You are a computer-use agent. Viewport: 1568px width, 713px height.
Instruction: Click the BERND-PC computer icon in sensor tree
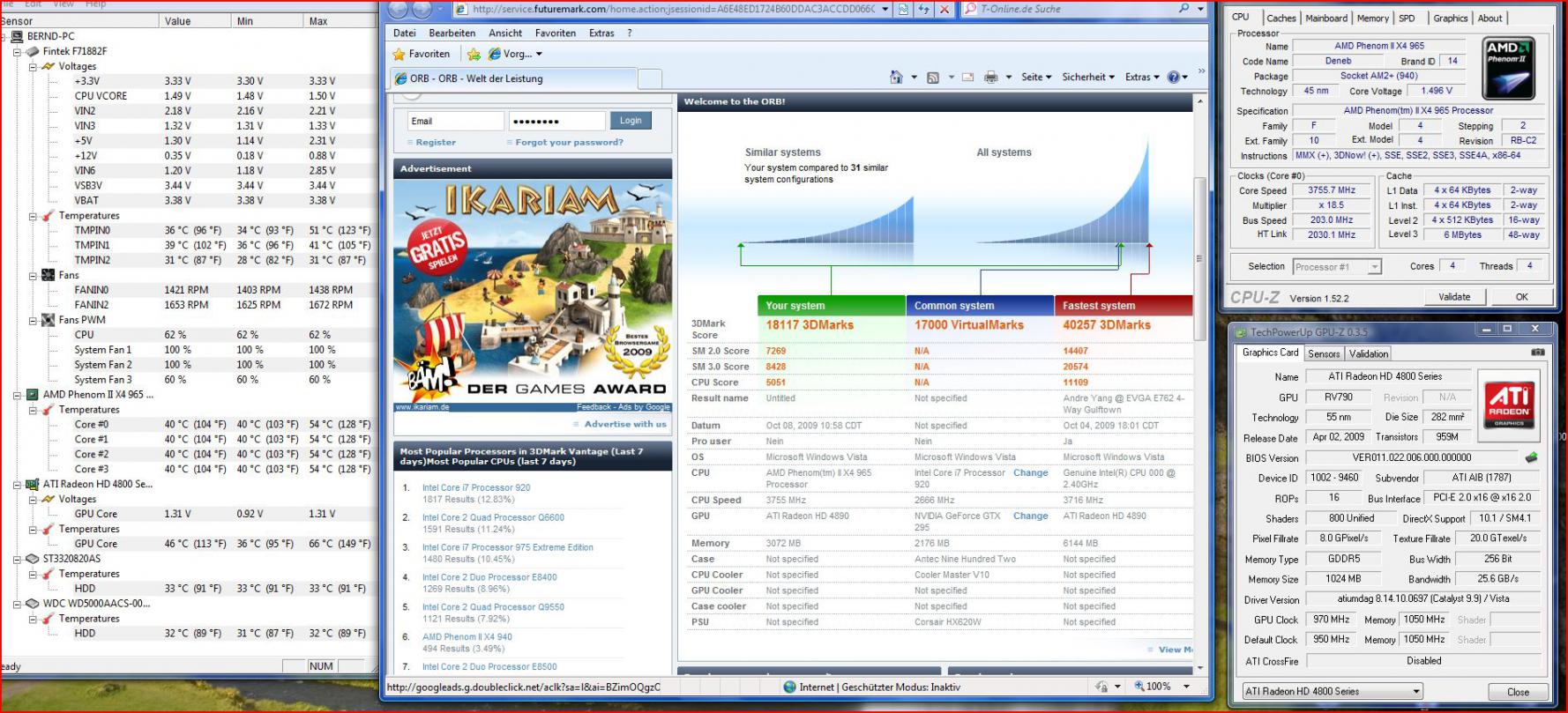tap(17, 36)
